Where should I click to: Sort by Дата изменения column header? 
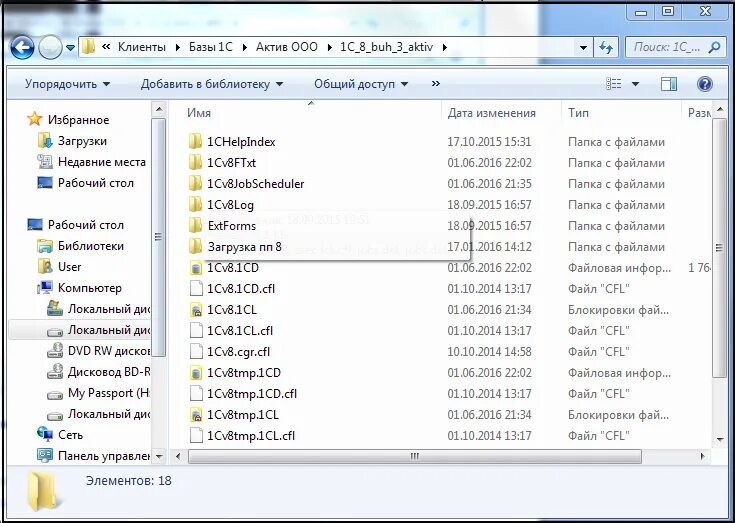click(491, 113)
